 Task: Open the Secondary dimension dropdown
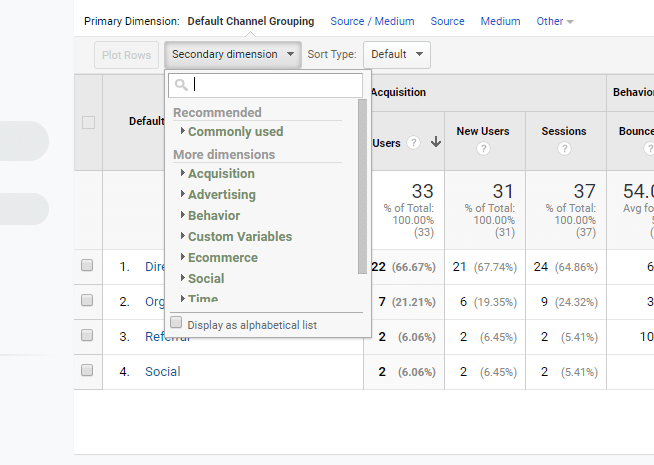coord(233,54)
